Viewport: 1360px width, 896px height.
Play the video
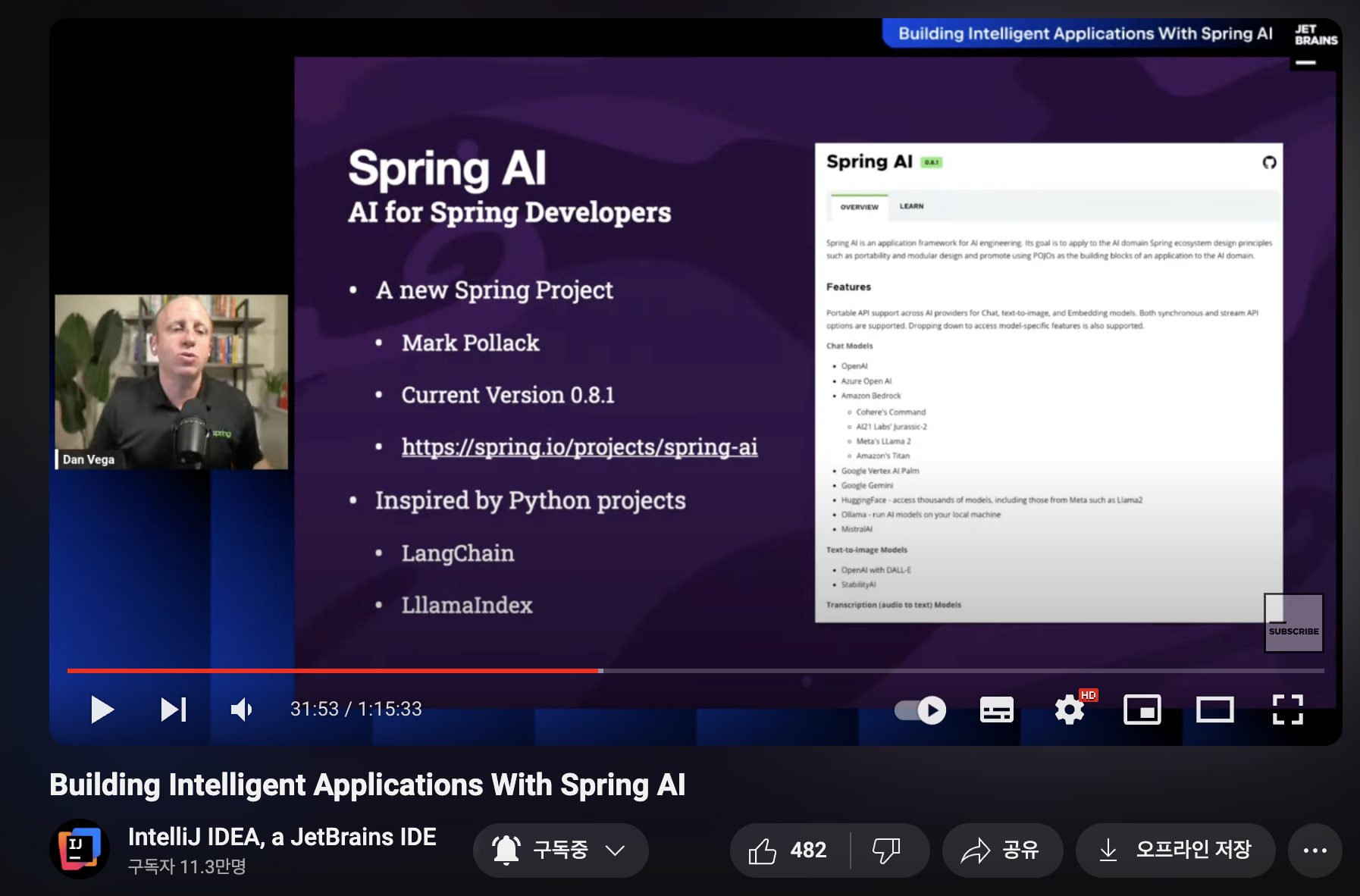click(102, 710)
